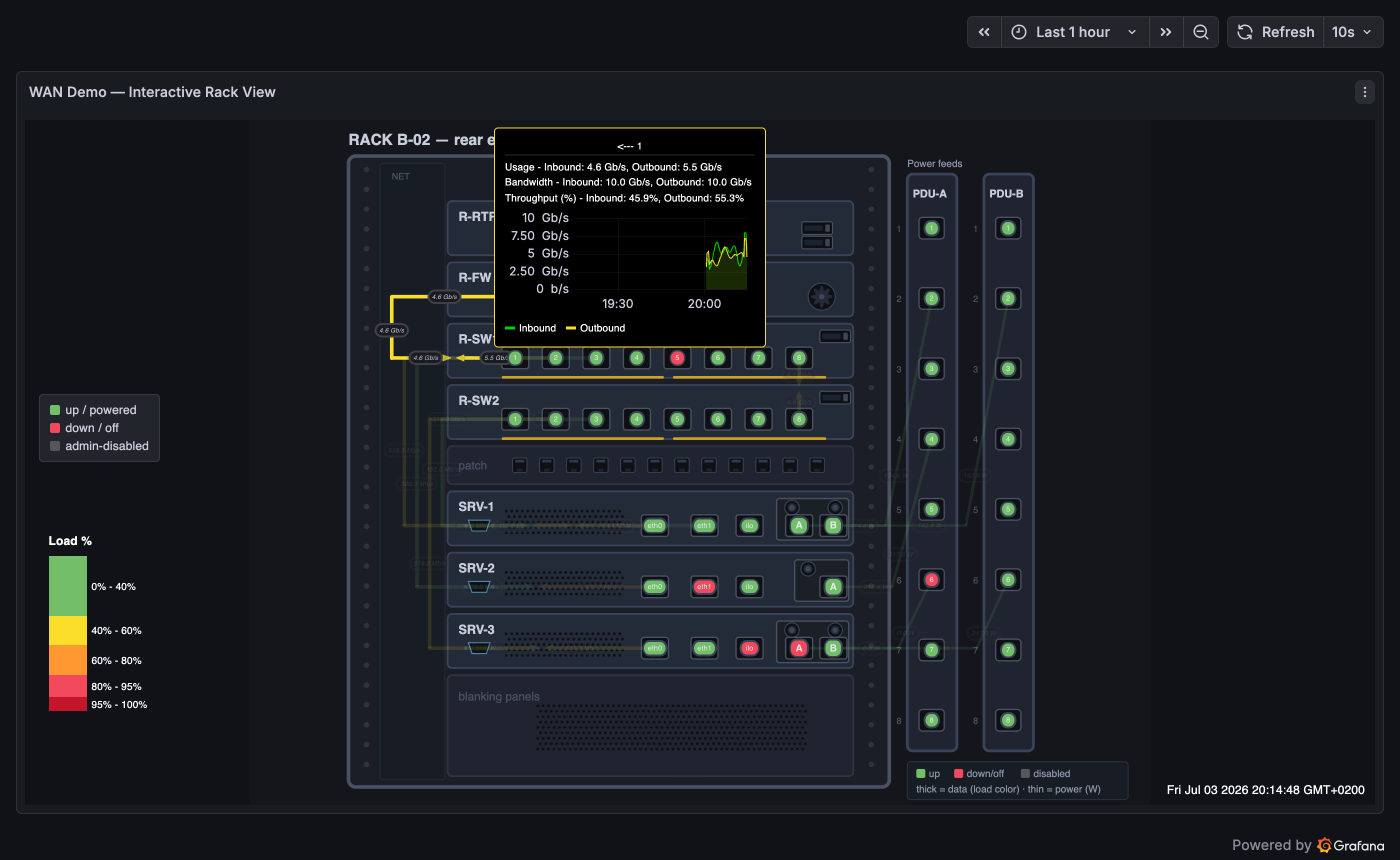
Task: Open the Last 1 hour time picker
Action: [1074, 32]
